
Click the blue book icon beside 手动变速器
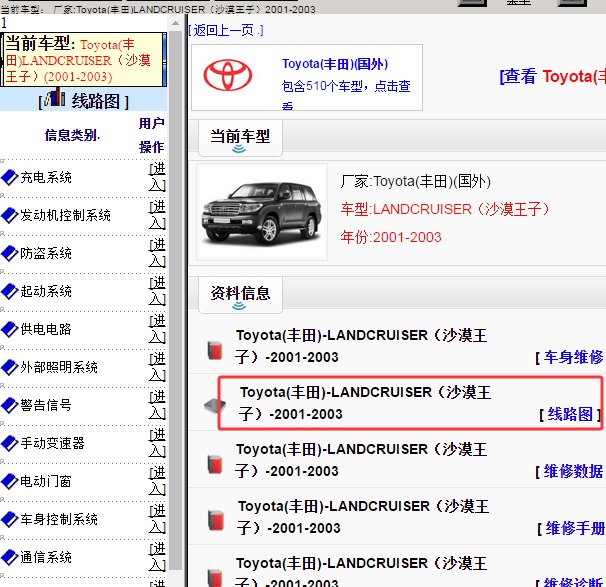click(x=10, y=443)
